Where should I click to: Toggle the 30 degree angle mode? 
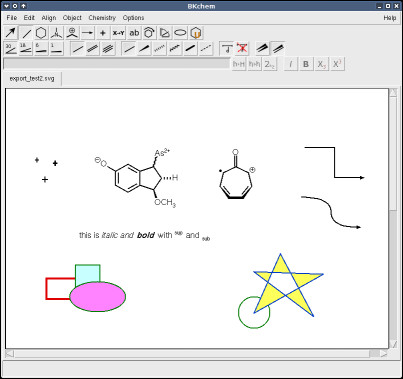(11, 49)
